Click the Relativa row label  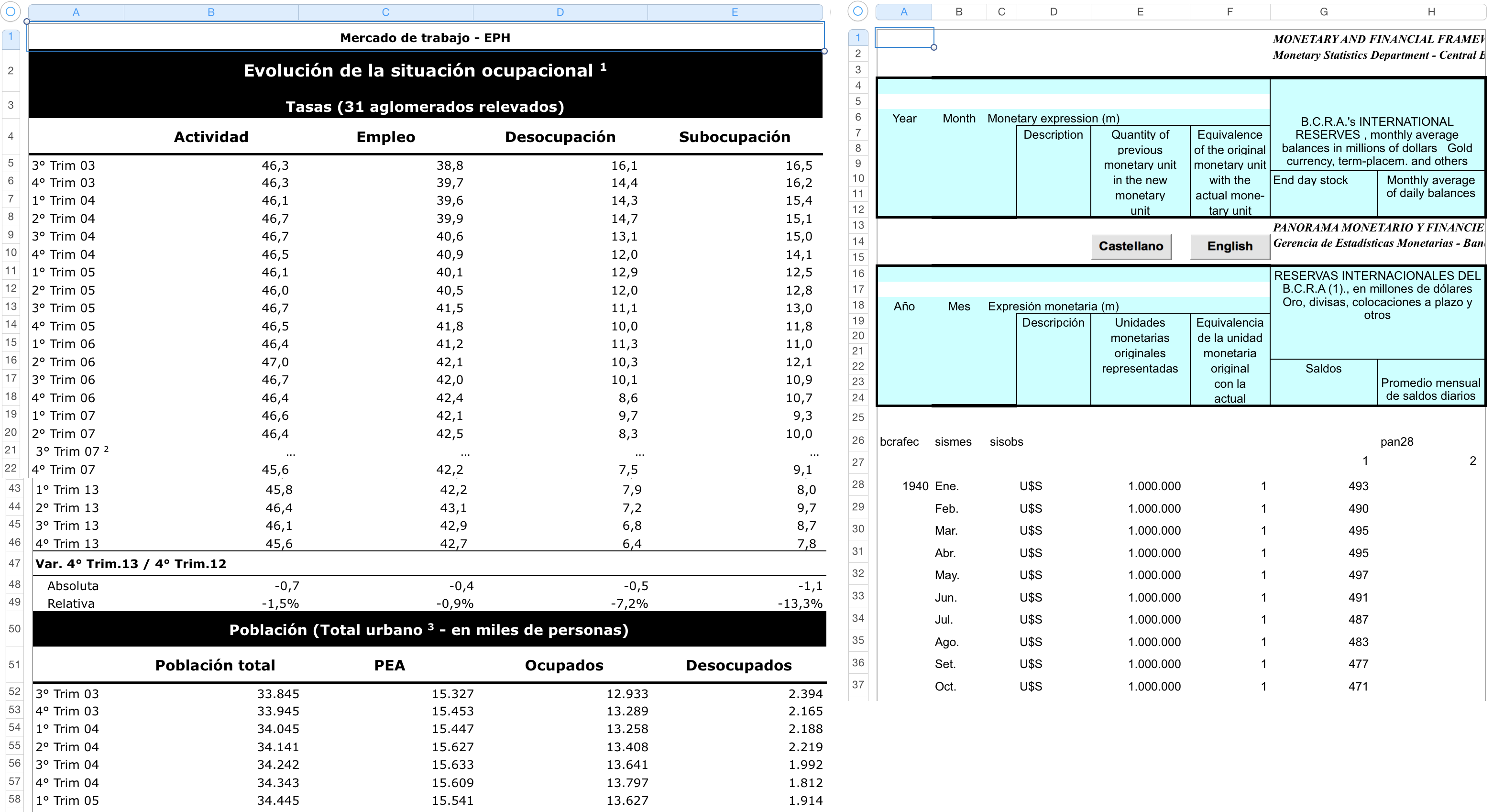coord(71,604)
